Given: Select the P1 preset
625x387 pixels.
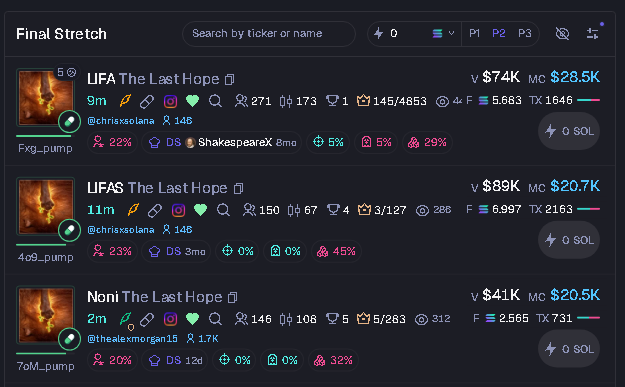Looking at the screenshot, I should pyautogui.click(x=474, y=33).
